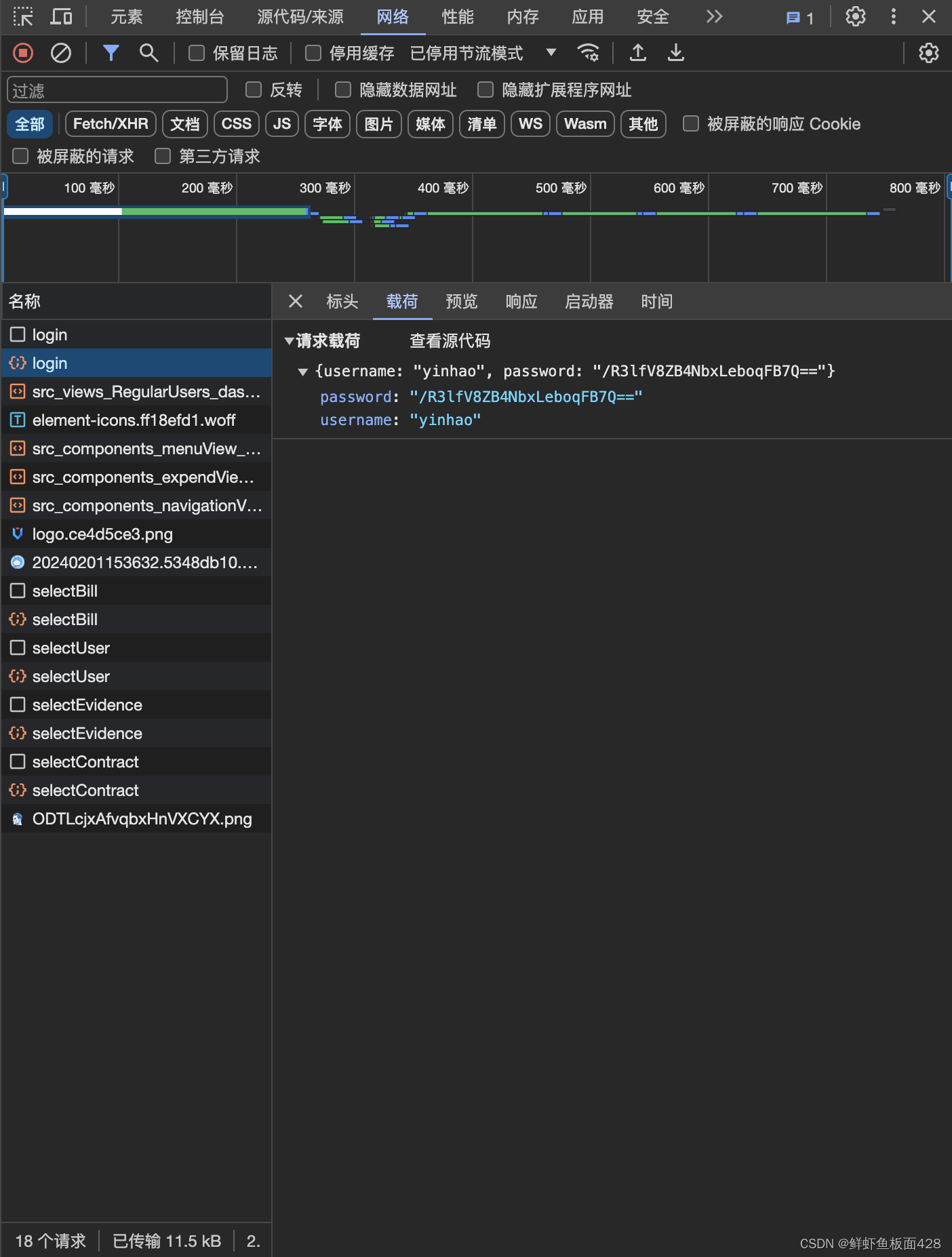Click 查看源代码 link in payload
Screen dimensions: 952x1257
[450, 340]
